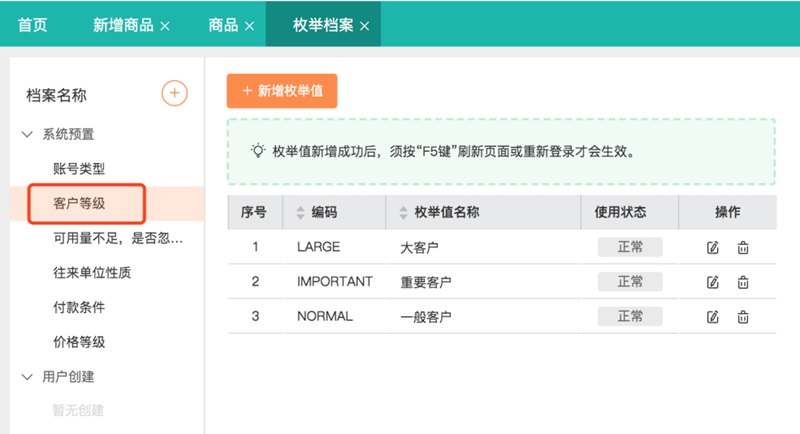Delete the NORMAL enum row
The height and width of the screenshot is (434, 800).
[x=743, y=317]
